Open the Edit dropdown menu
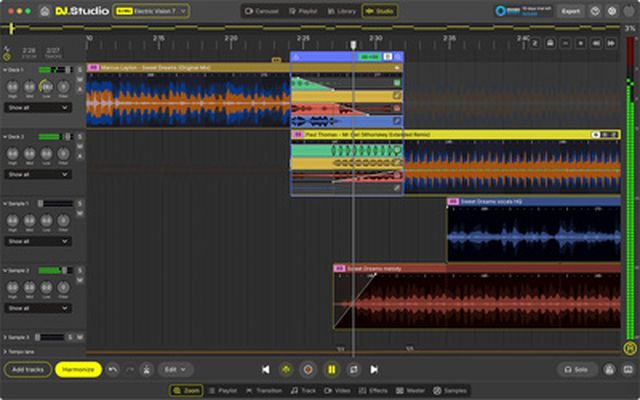 [x=176, y=370]
